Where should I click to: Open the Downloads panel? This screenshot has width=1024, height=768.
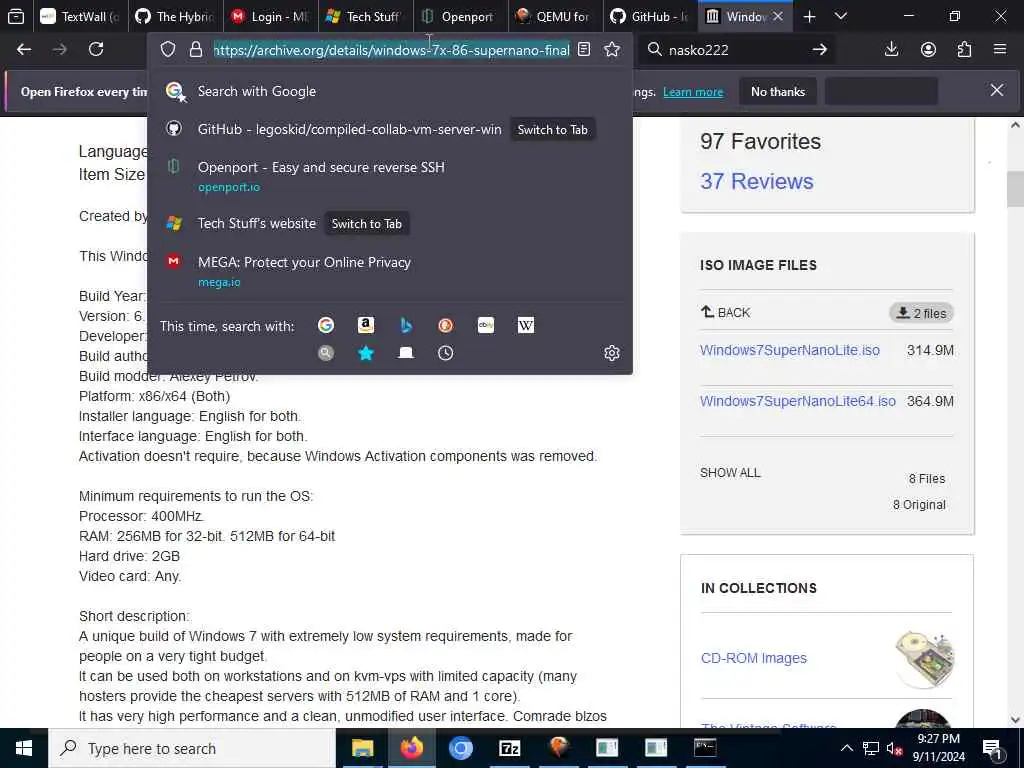891,50
